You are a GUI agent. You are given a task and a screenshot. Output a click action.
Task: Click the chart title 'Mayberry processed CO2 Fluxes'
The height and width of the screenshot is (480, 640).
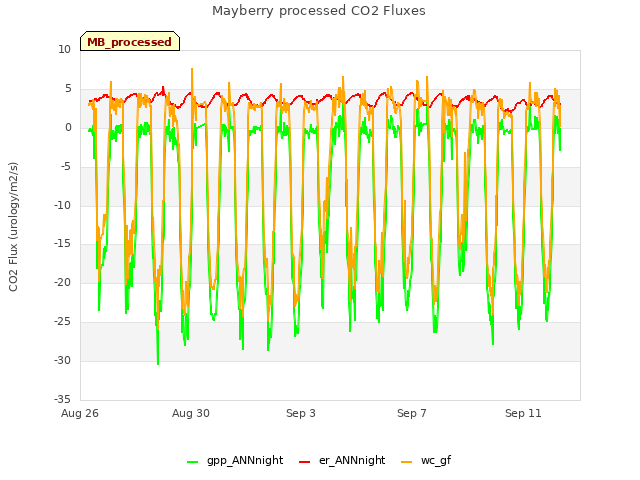click(318, 11)
